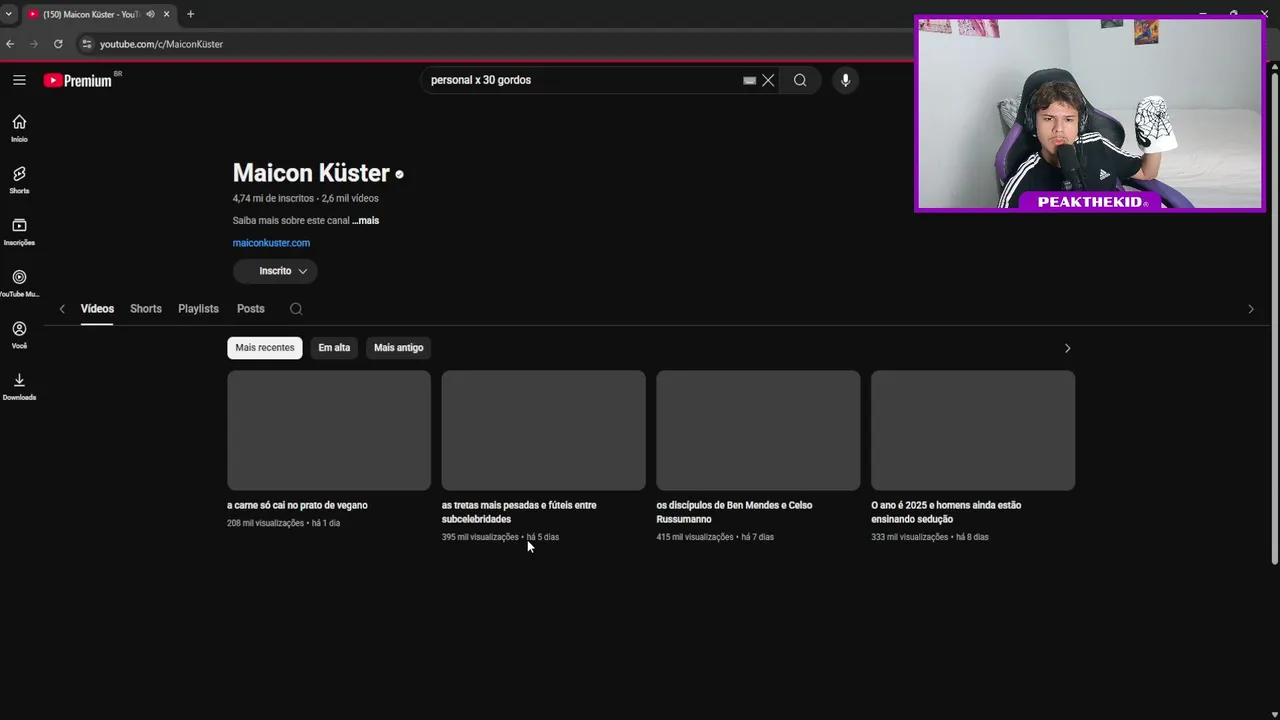This screenshot has width=1280, height=720.
Task: Select the Mais antigo filter chip
Action: (399, 348)
